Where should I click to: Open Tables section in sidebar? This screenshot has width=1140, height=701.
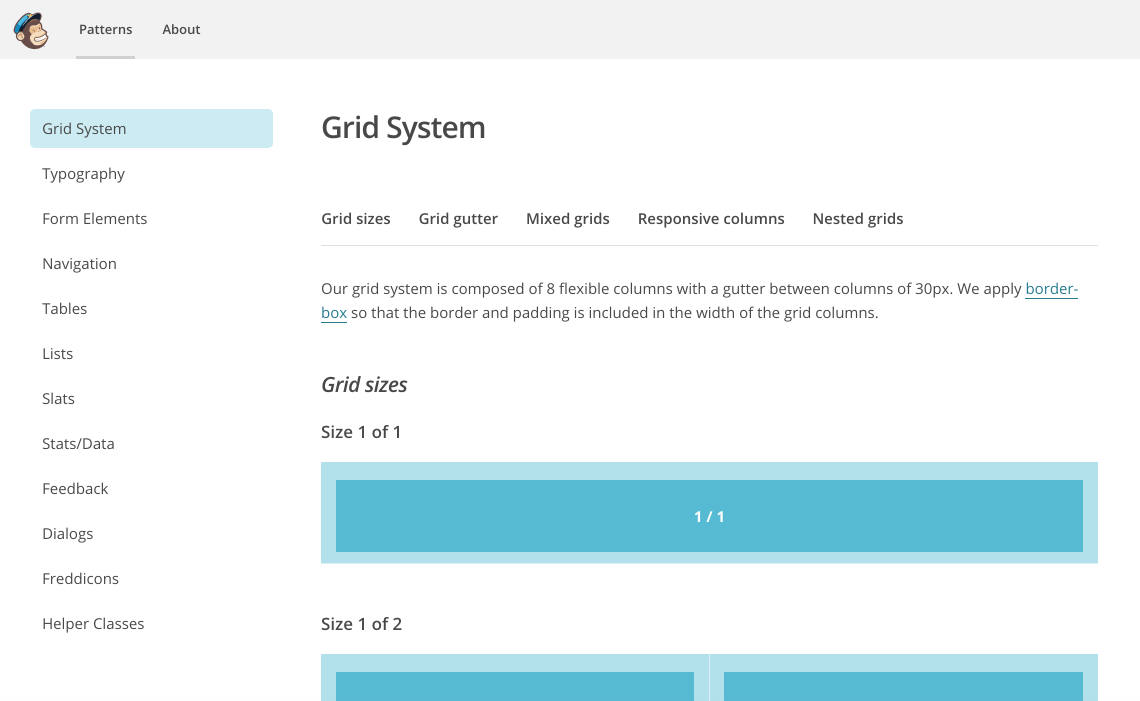(x=65, y=308)
